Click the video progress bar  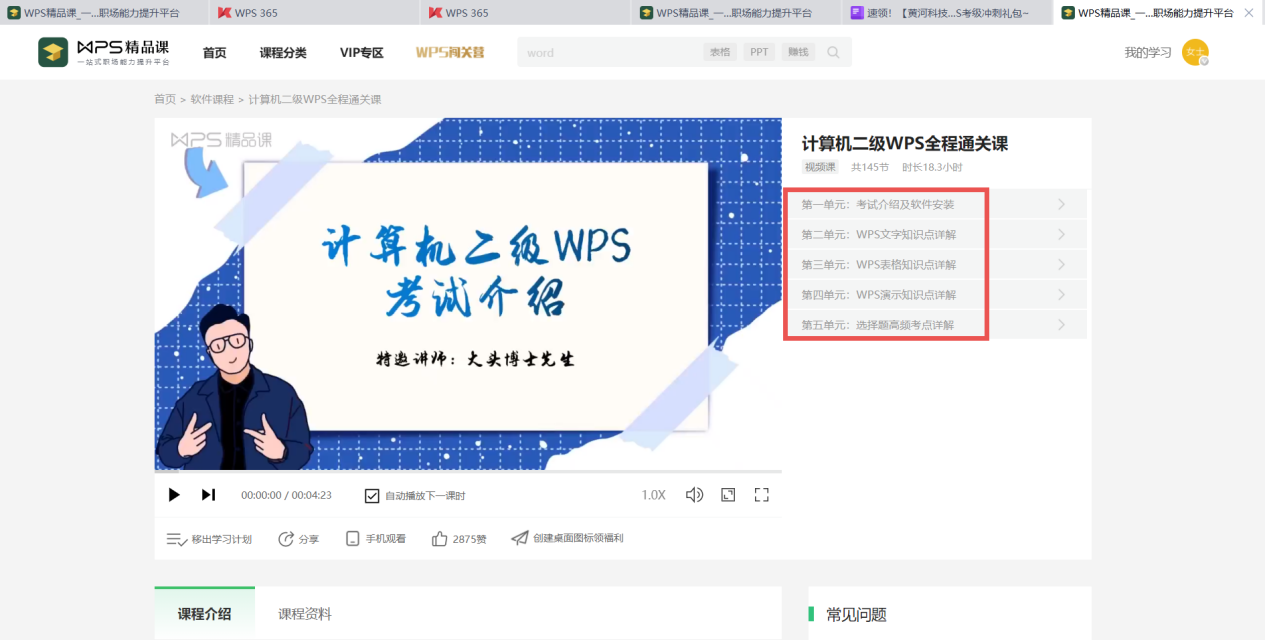(468, 471)
